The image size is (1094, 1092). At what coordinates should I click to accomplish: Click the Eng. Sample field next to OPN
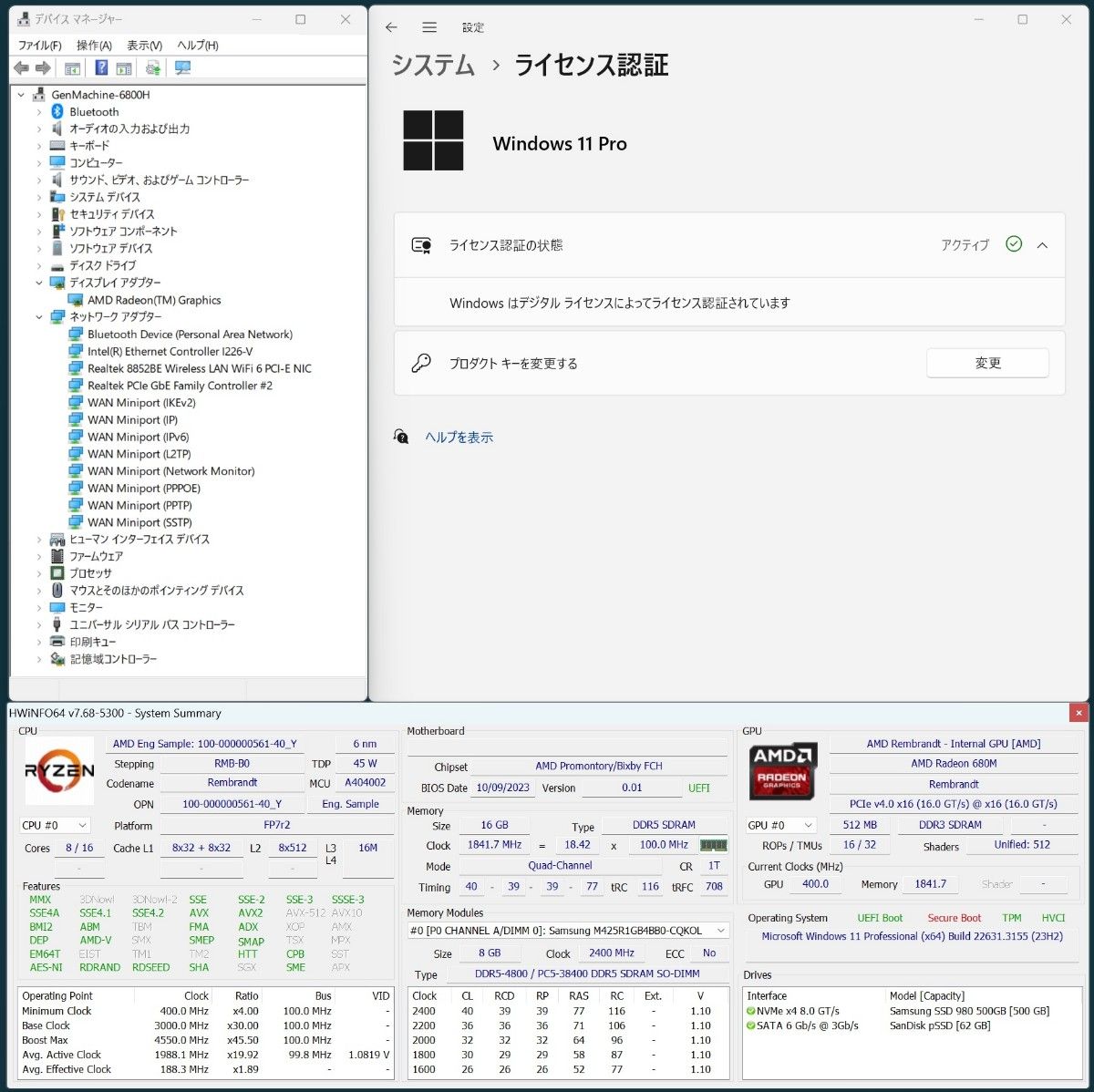click(x=350, y=804)
